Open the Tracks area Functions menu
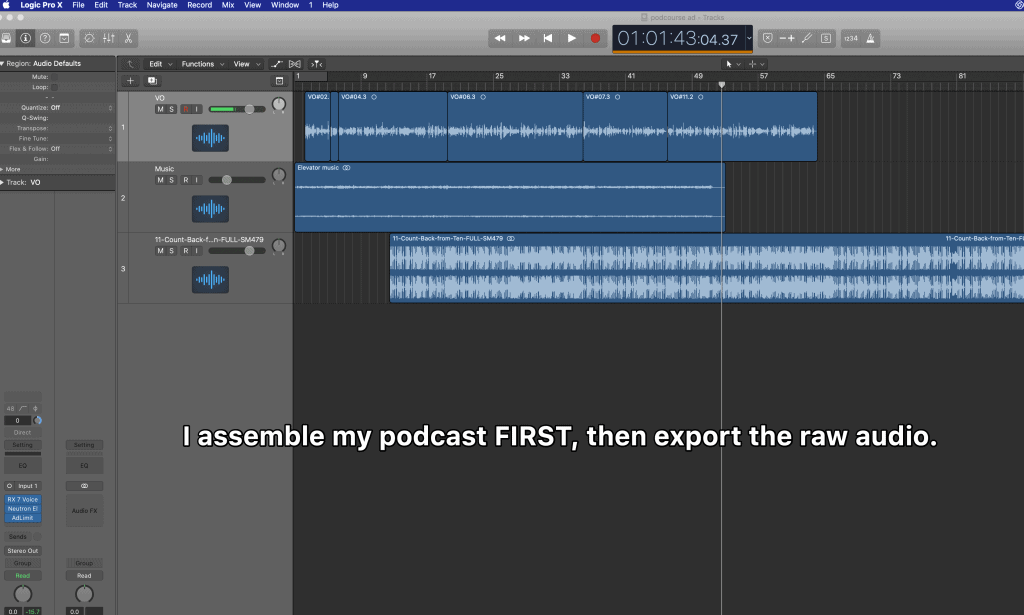Screen dimensions: 1024x615 point(202,64)
